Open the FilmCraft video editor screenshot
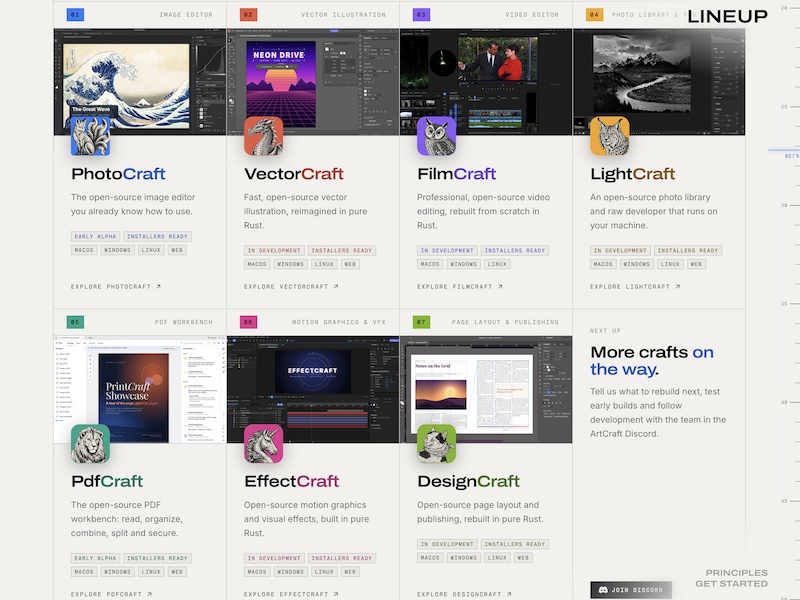 pos(486,82)
